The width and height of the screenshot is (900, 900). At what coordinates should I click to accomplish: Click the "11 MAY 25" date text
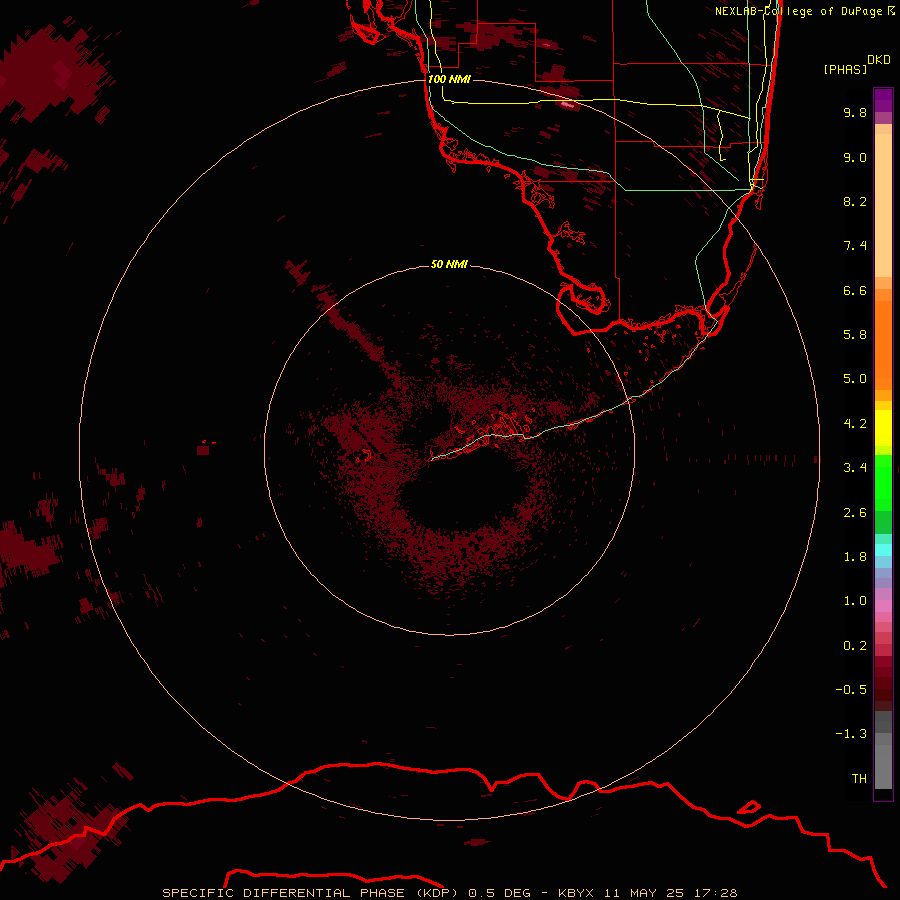click(x=643, y=893)
